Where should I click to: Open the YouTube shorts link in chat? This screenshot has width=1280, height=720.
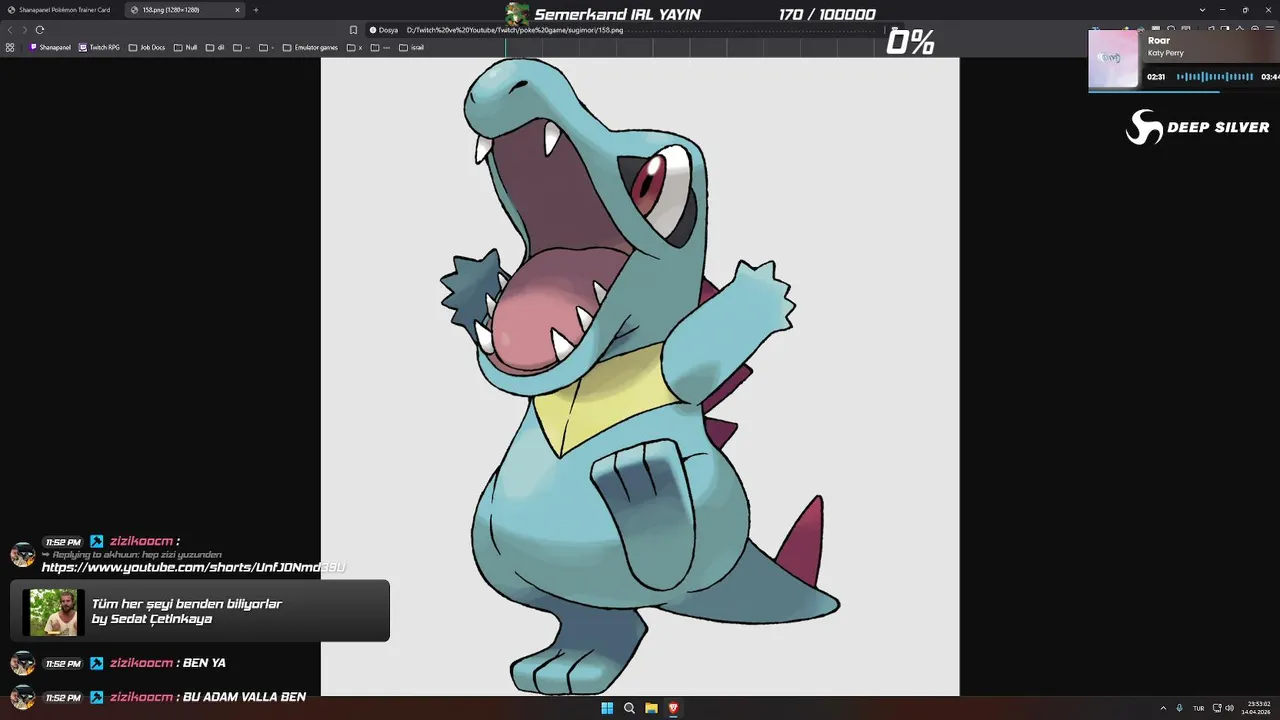194,567
